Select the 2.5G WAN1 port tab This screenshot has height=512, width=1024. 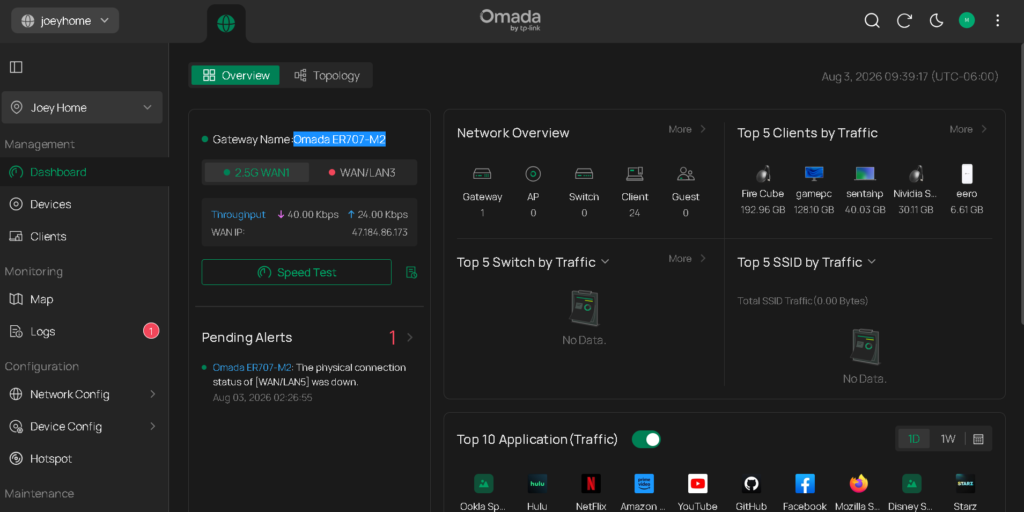(x=257, y=172)
